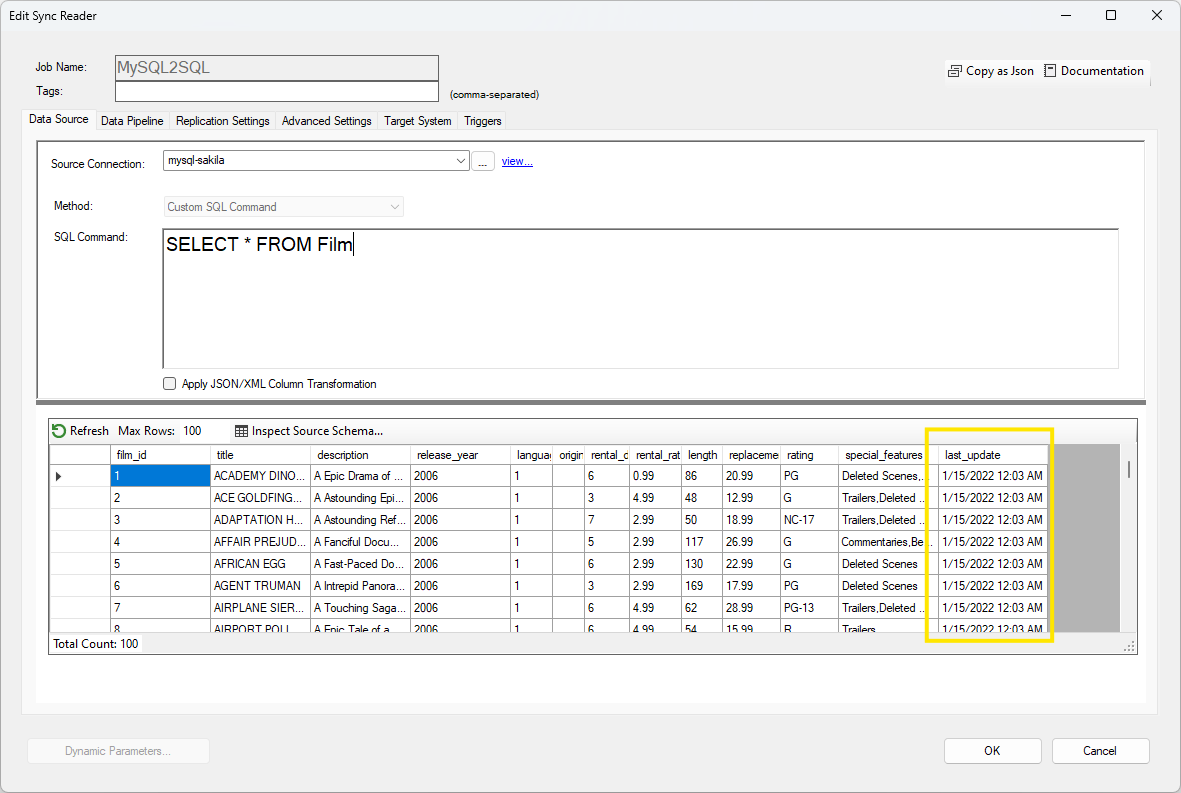1181x793 pixels.
Task: Switch to the Data Pipeline tab
Action: click(x=132, y=120)
